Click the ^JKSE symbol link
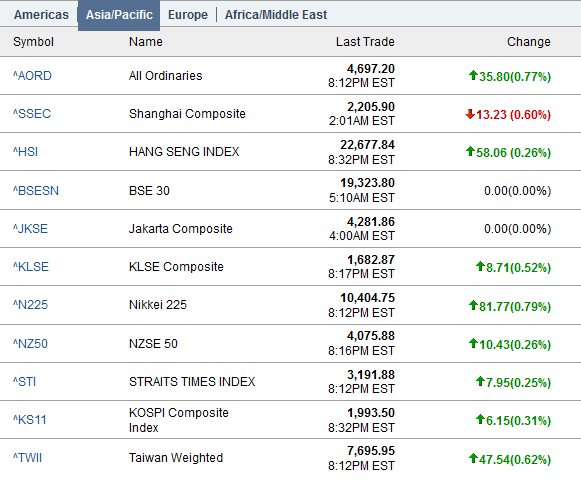The height and width of the screenshot is (483, 581). coord(30,229)
